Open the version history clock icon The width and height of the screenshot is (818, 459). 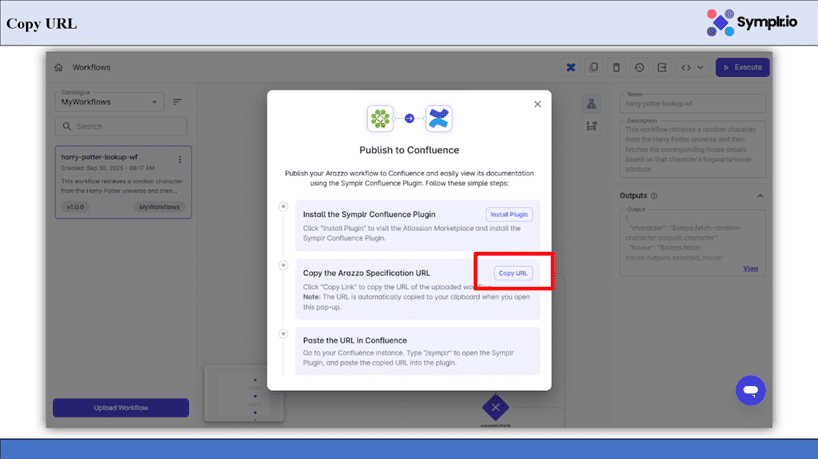640,68
